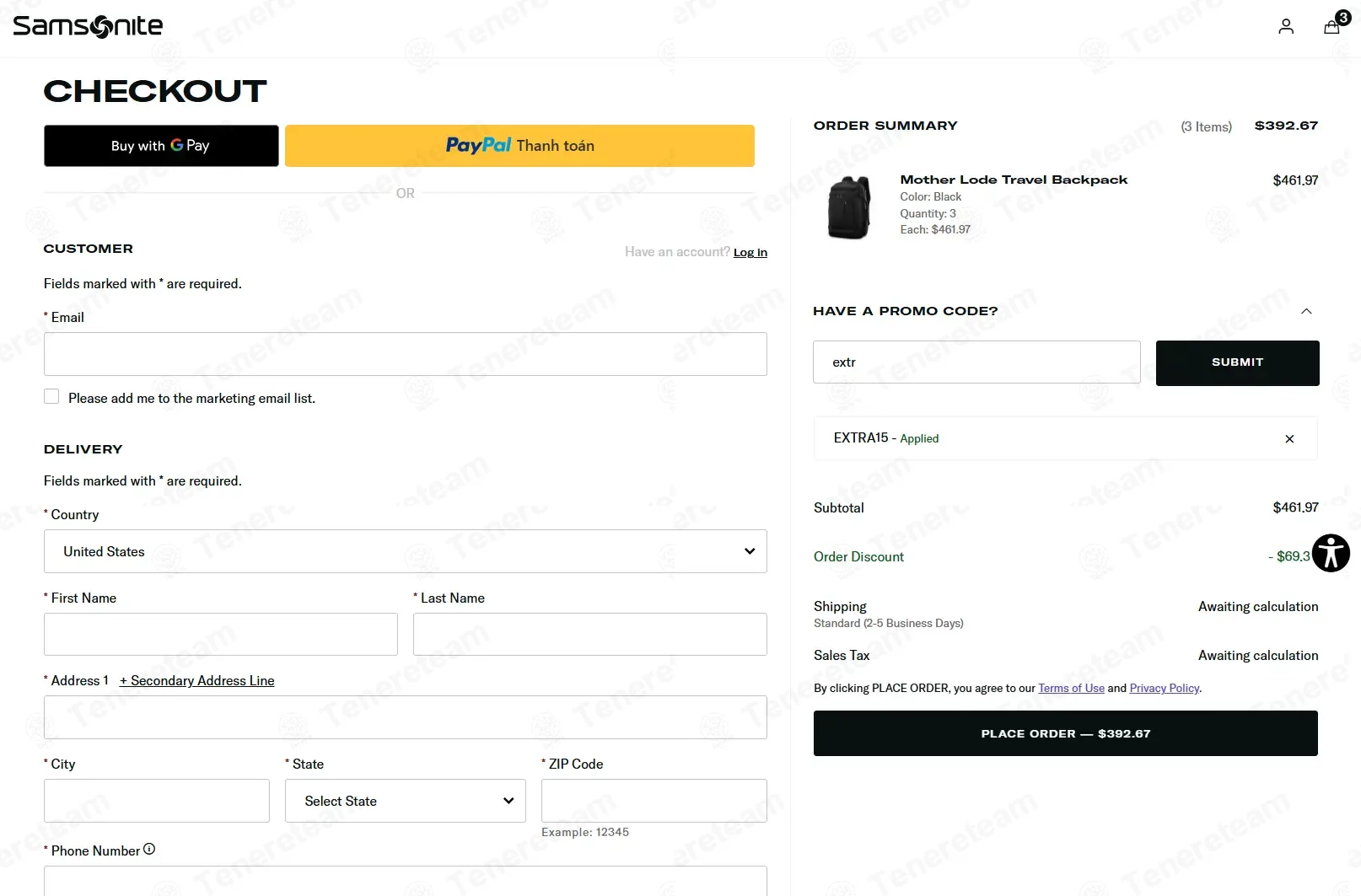The image size is (1361, 896).
Task: Click the Place Order button
Action: (1066, 733)
